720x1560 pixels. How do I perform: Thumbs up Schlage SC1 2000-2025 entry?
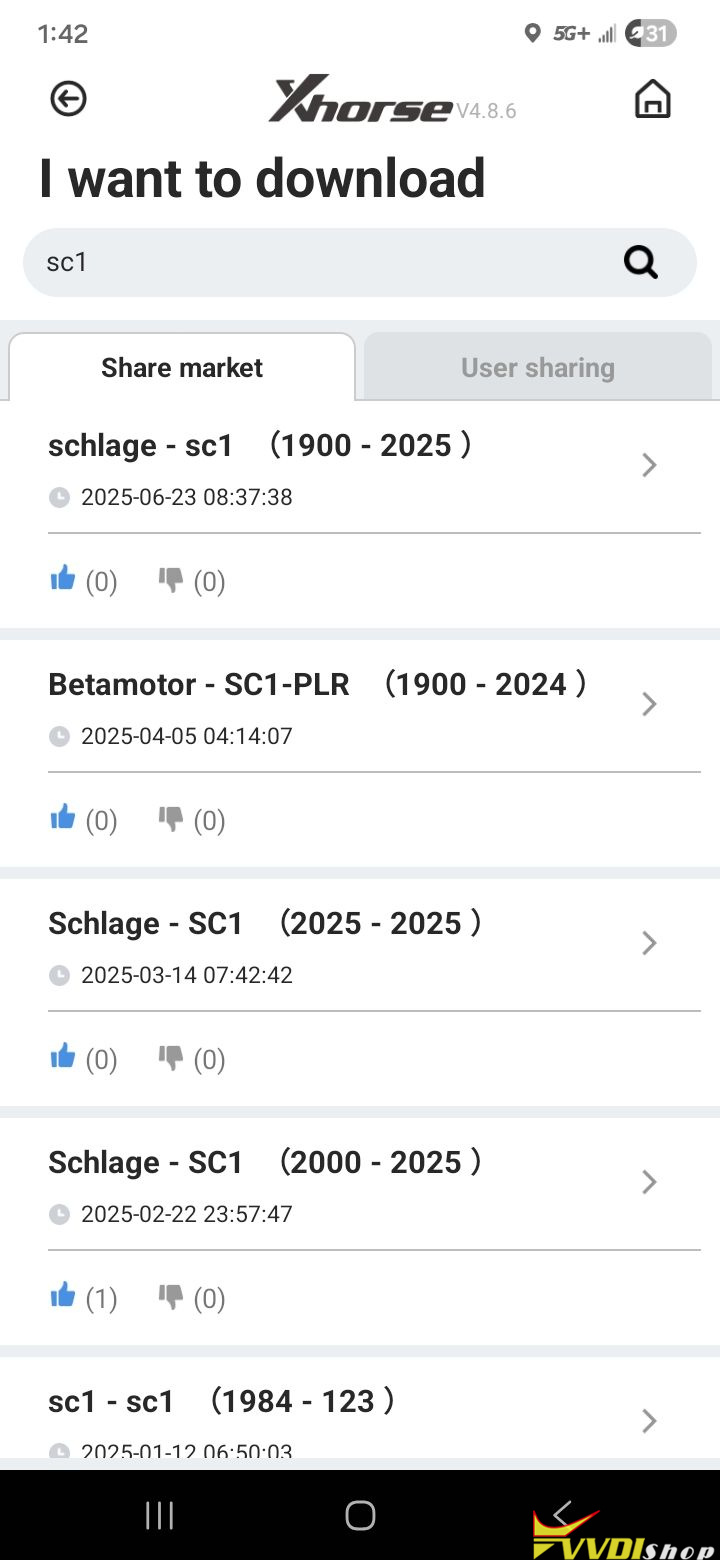pos(63,1296)
